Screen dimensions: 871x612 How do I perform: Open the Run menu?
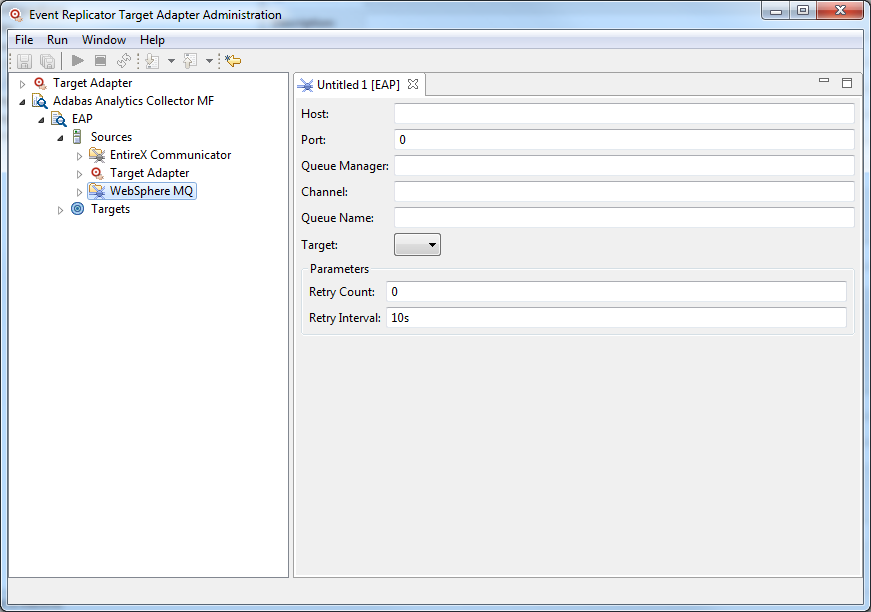coord(57,40)
